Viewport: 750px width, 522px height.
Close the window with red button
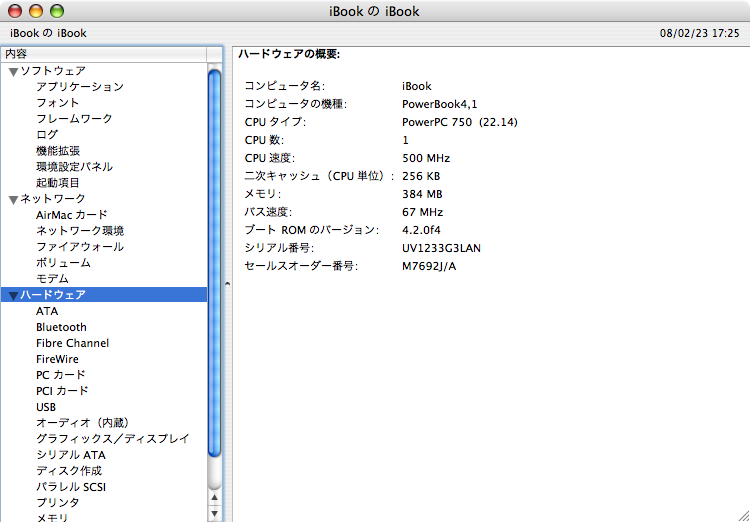(x=15, y=11)
